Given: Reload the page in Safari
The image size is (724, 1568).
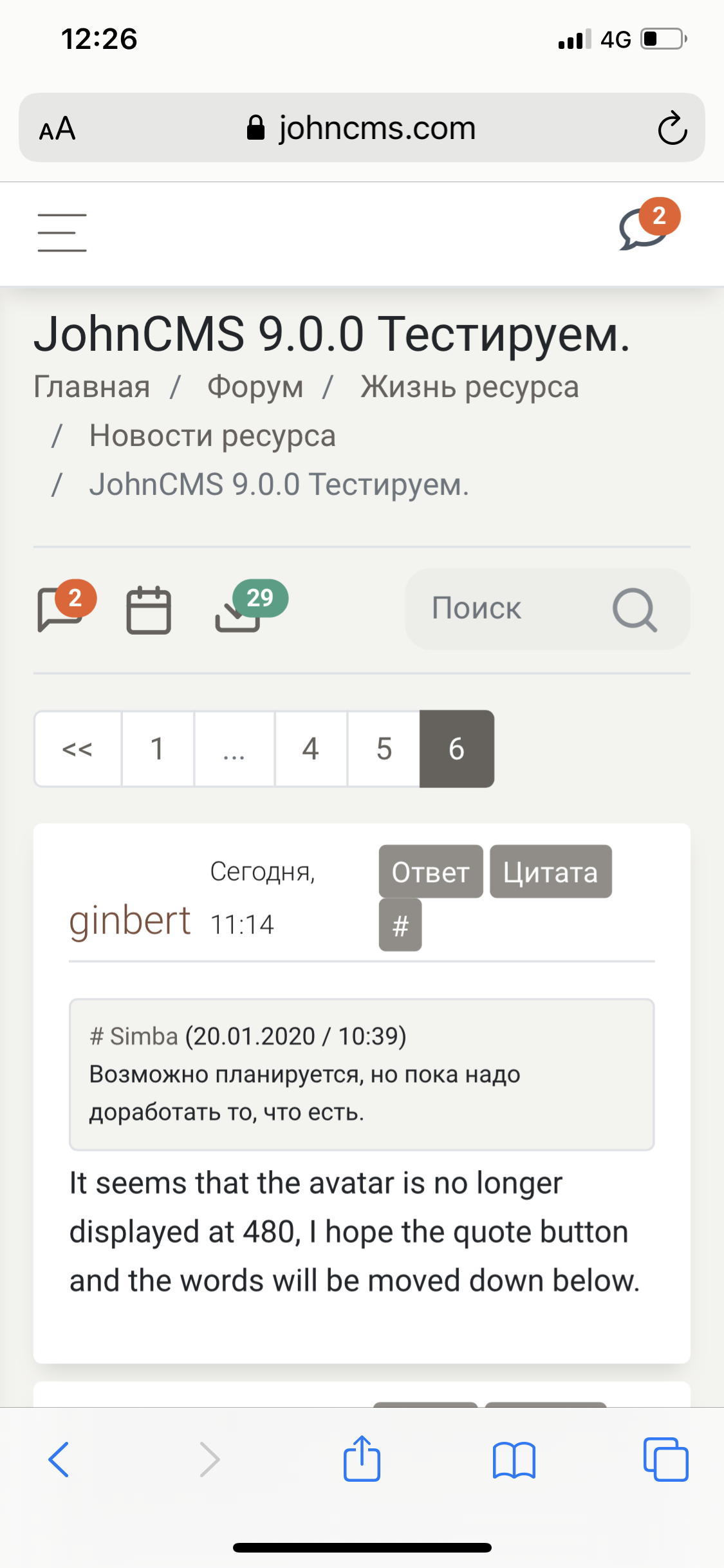Looking at the screenshot, I should (672, 128).
